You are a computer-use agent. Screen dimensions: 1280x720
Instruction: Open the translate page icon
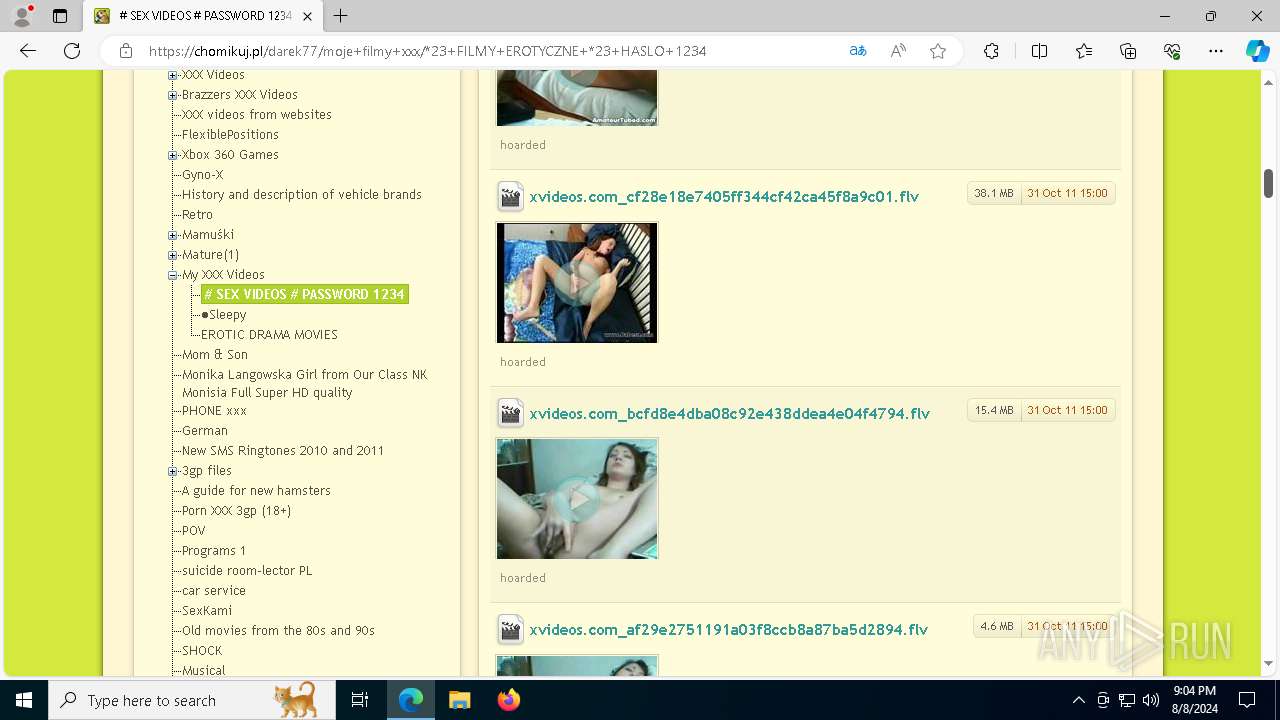click(858, 51)
